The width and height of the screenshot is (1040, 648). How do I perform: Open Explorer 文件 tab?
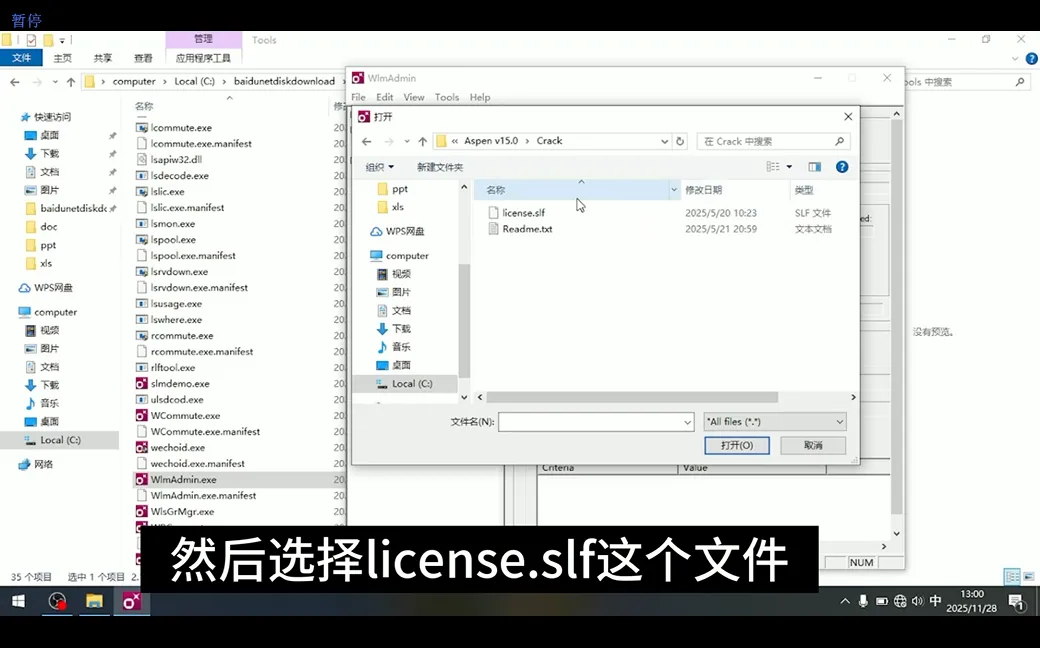[x=21, y=58]
